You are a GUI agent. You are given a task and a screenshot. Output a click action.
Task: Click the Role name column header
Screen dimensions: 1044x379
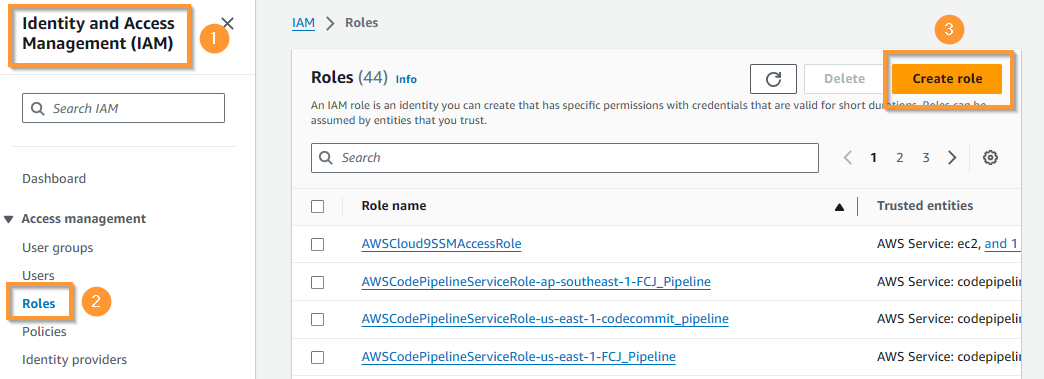click(x=393, y=206)
